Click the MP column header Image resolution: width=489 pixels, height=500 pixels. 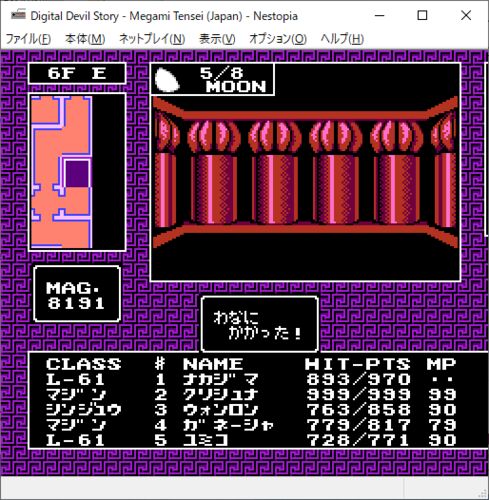pos(441,364)
